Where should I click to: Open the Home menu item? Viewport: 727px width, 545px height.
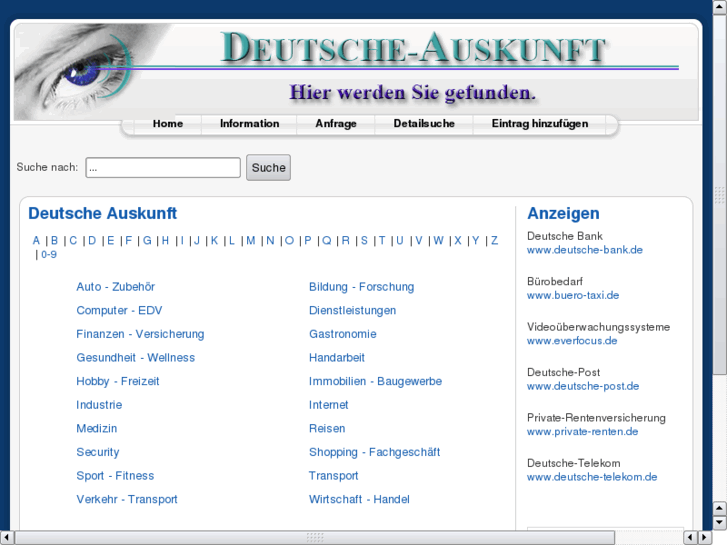click(168, 124)
